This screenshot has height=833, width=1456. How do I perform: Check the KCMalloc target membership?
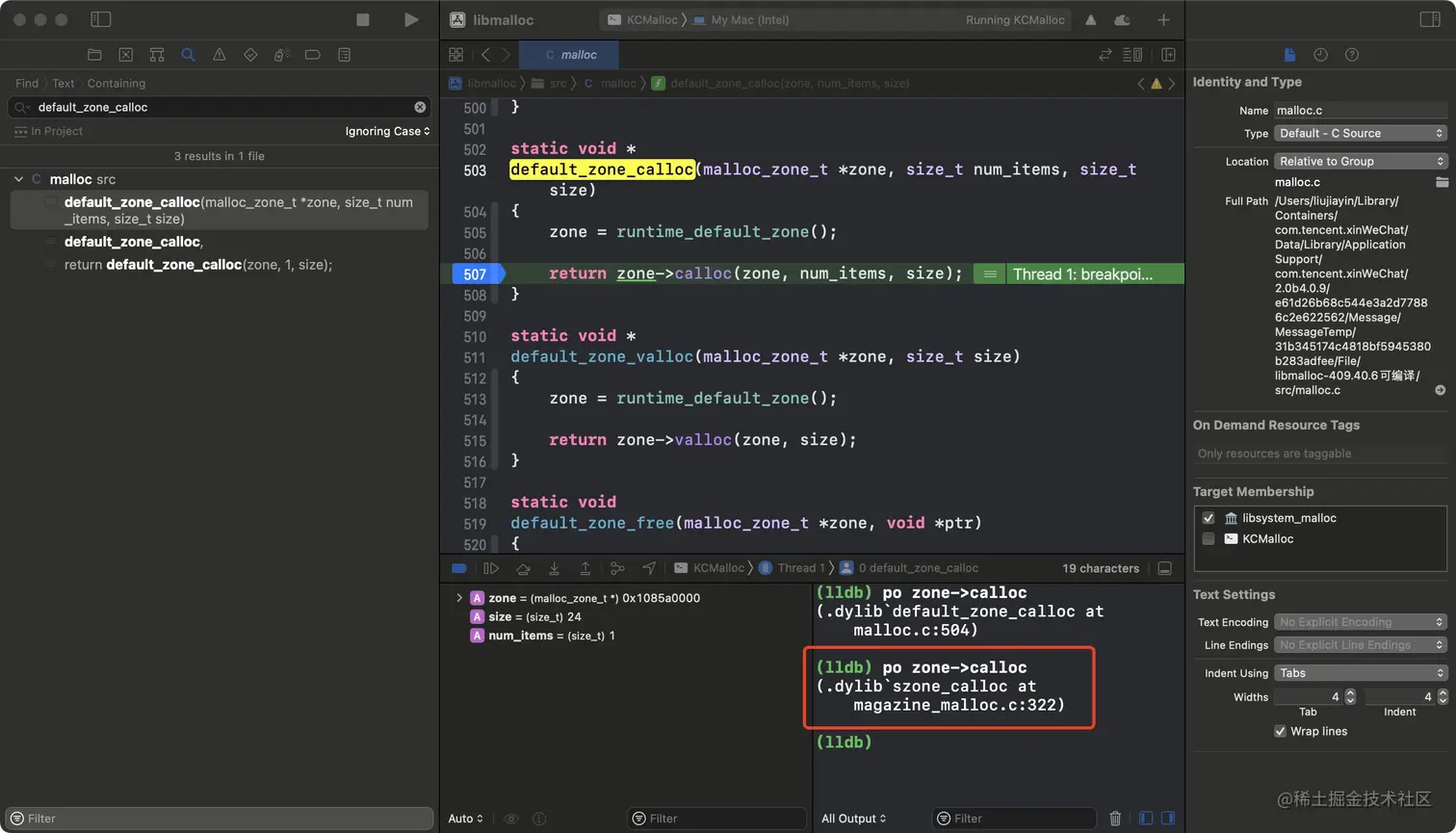click(1209, 539)
